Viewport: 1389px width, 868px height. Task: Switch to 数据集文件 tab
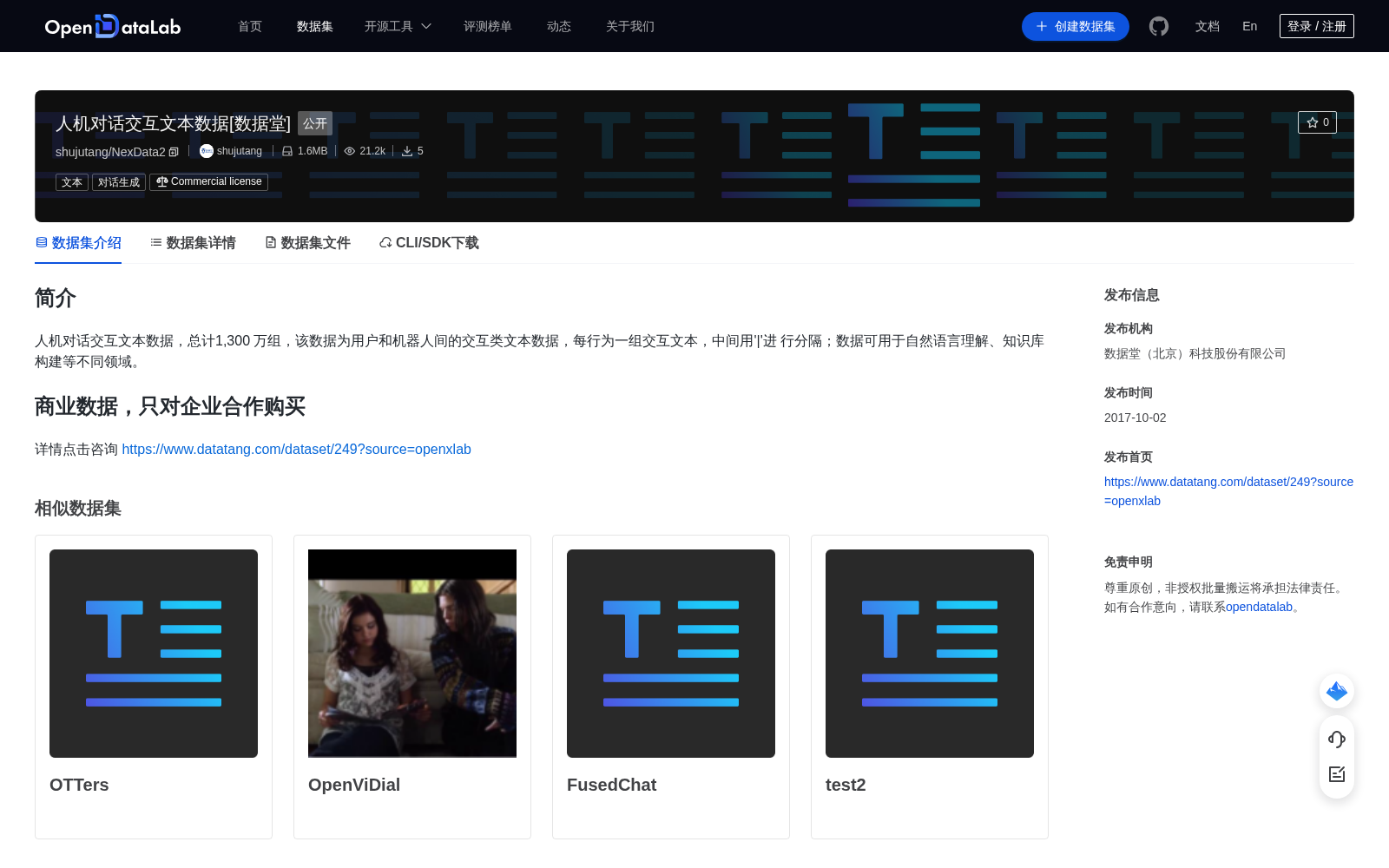pyautogui.click(x=307, y=243)
